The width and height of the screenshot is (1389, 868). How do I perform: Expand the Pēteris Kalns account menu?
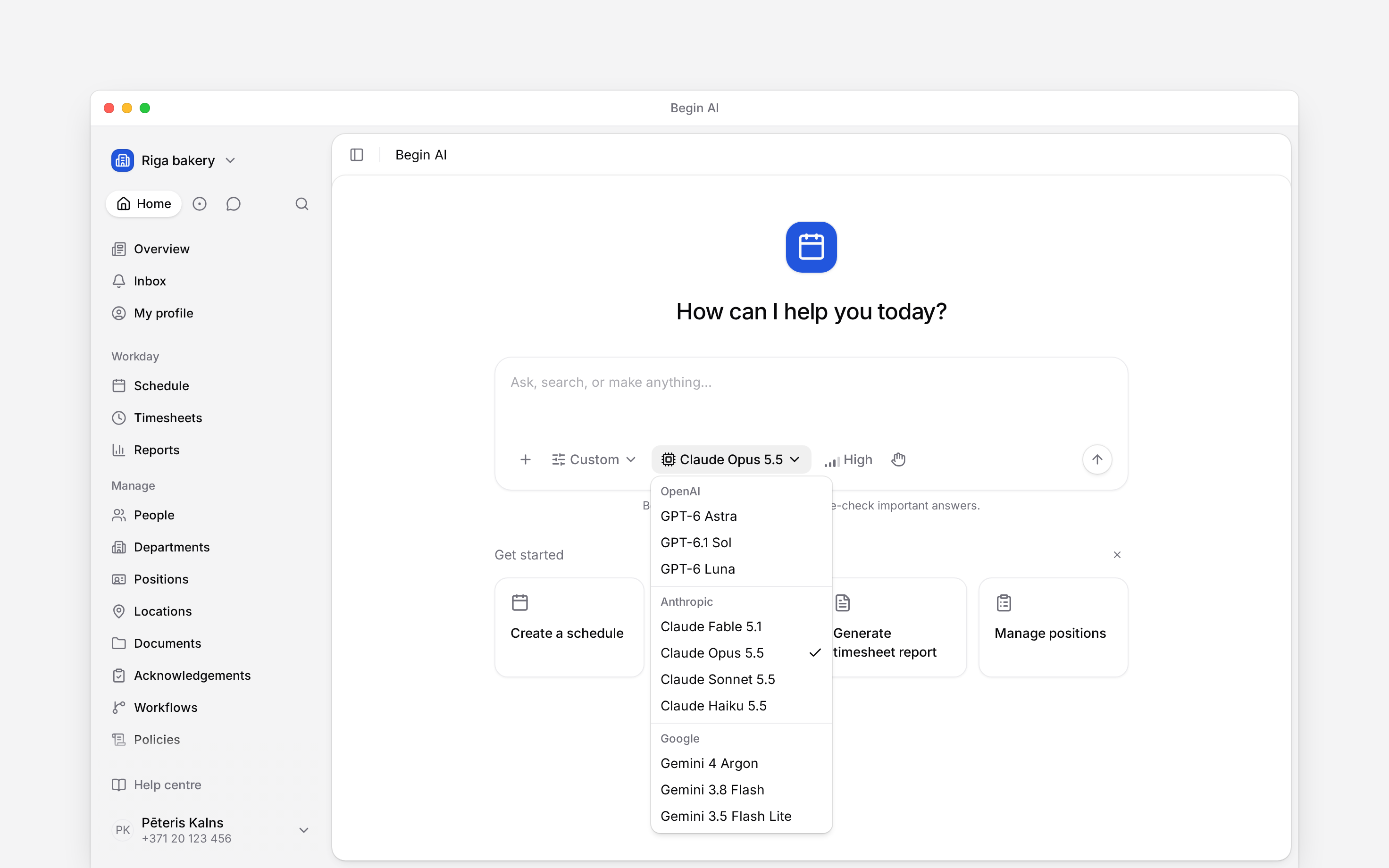click(210, 830)
